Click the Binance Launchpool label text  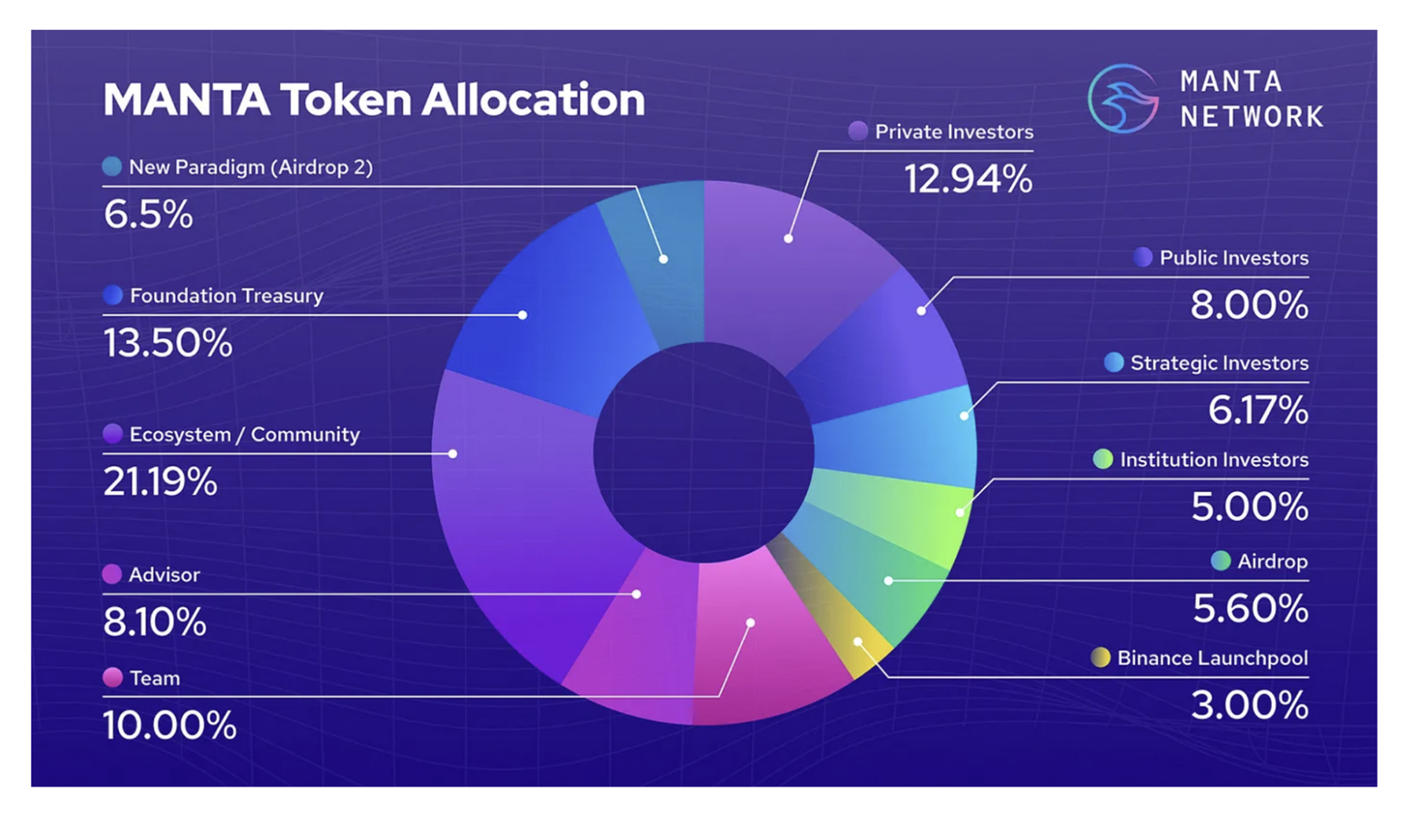[x=1212, y=658]
